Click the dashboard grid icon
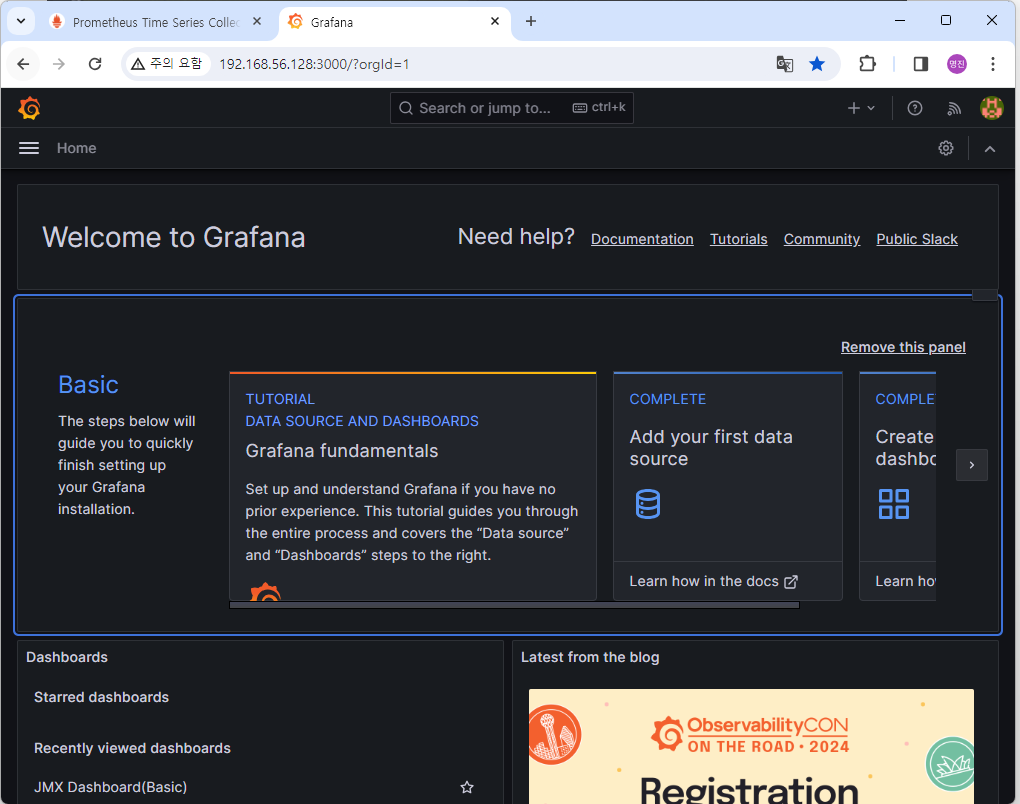The image size is (1020, 804). click(x=894, y=504)
